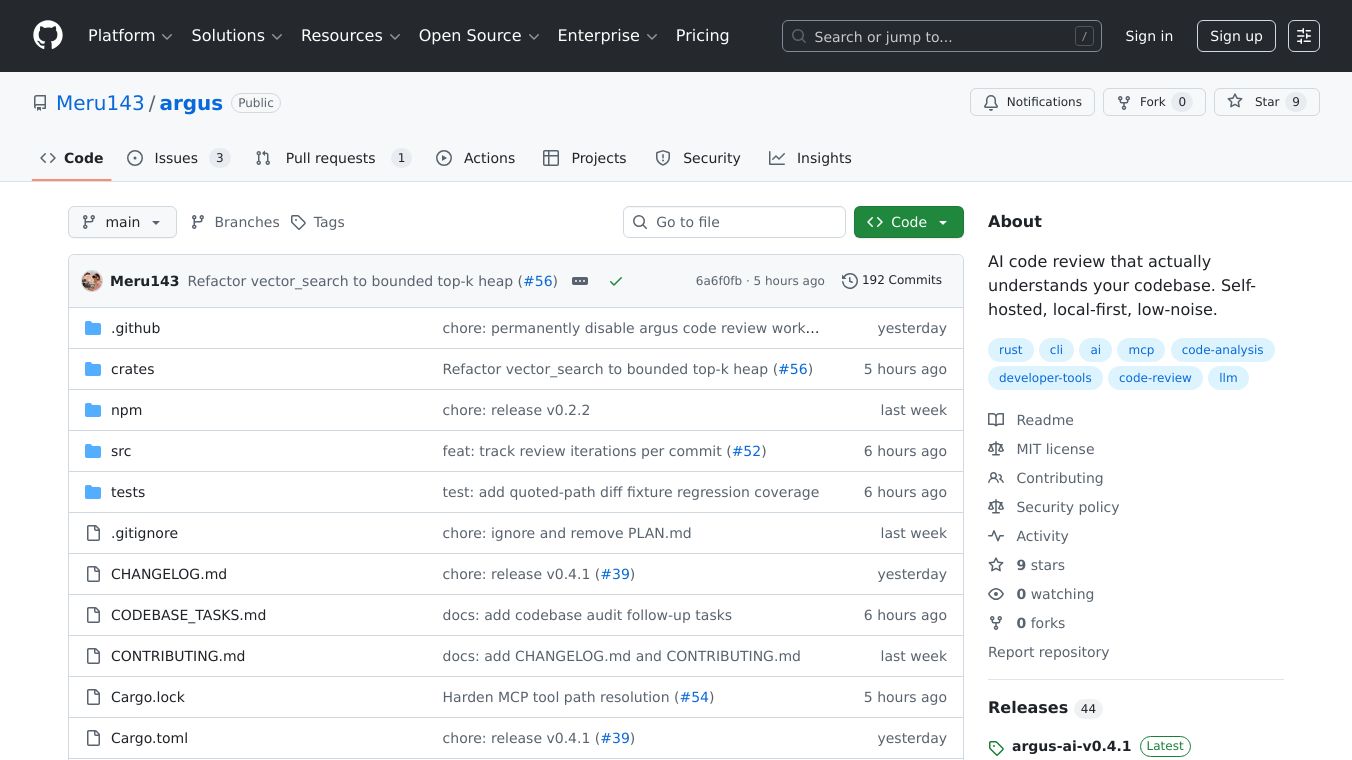Switch to the Issues tab
Viewport: 1352px width, 760px height.
click(178, 158)
